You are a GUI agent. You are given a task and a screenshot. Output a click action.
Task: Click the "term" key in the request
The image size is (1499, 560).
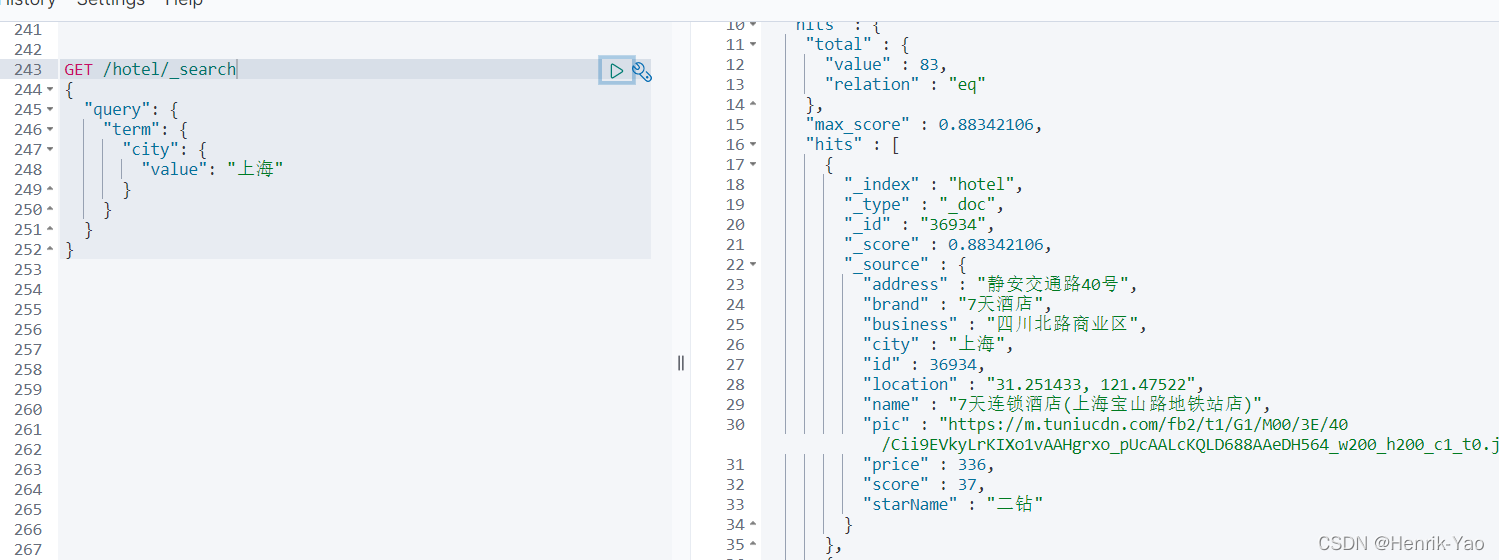(132, 129)
